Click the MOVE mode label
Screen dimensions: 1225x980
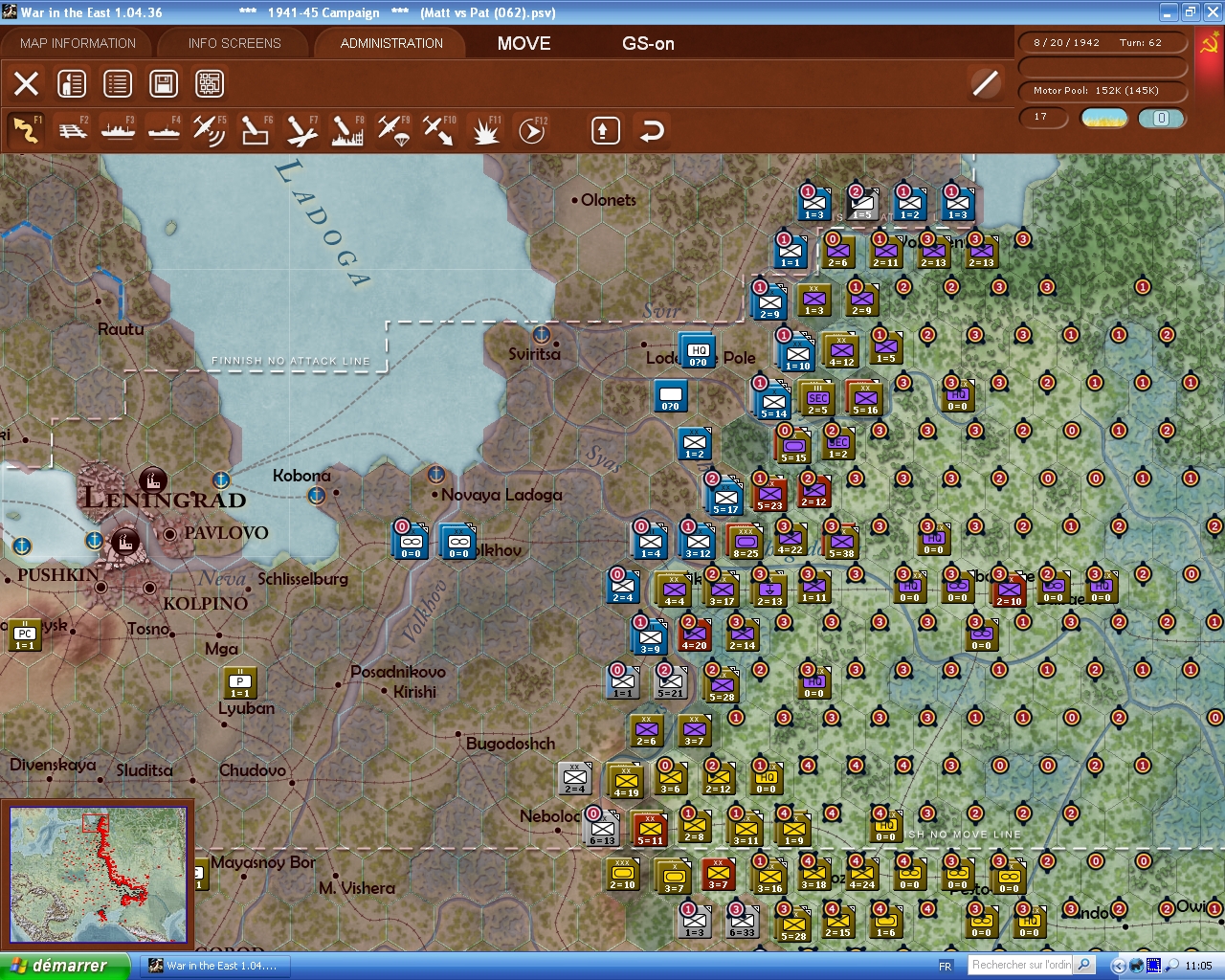tap(524, 43)
